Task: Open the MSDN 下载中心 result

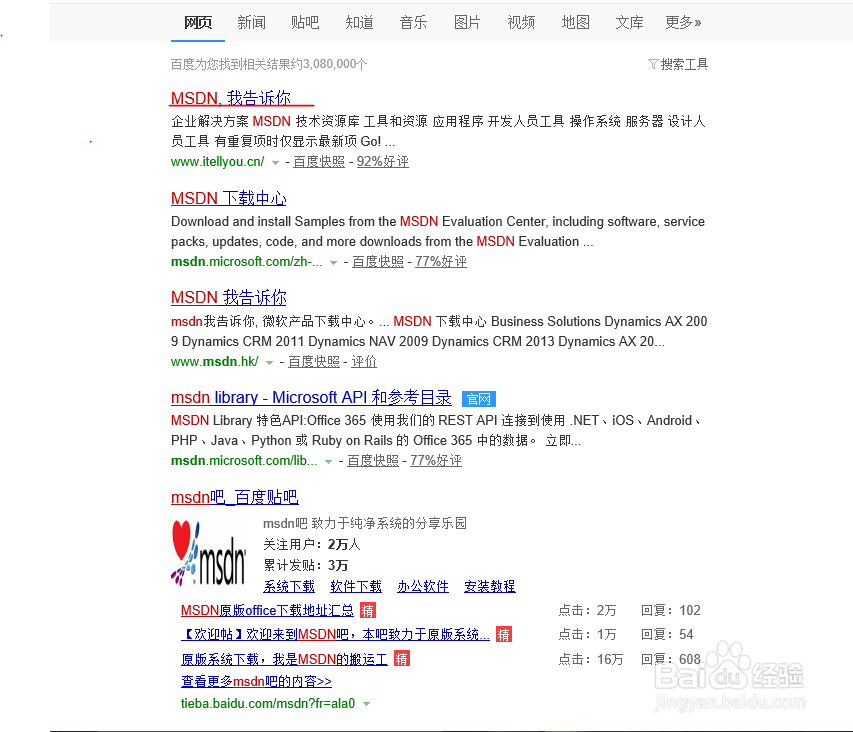Action: [x=228, y=198]
